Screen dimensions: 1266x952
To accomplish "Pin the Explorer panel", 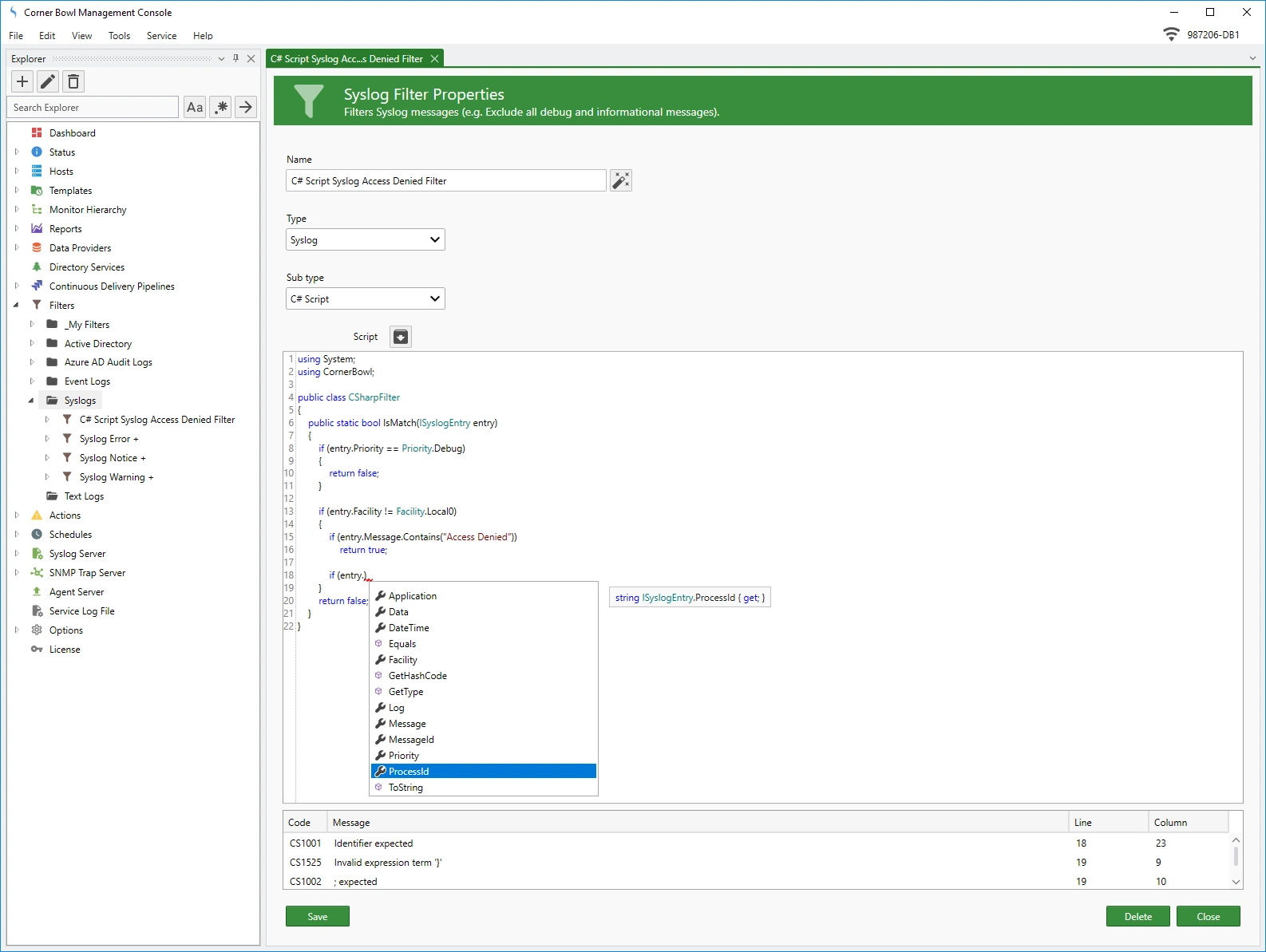I will tap(235, 58).
